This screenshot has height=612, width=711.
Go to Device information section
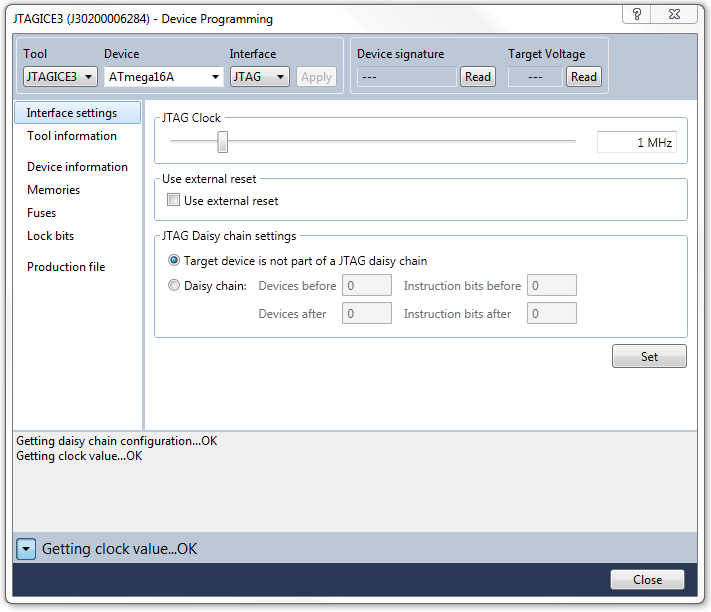pos(77,167)
